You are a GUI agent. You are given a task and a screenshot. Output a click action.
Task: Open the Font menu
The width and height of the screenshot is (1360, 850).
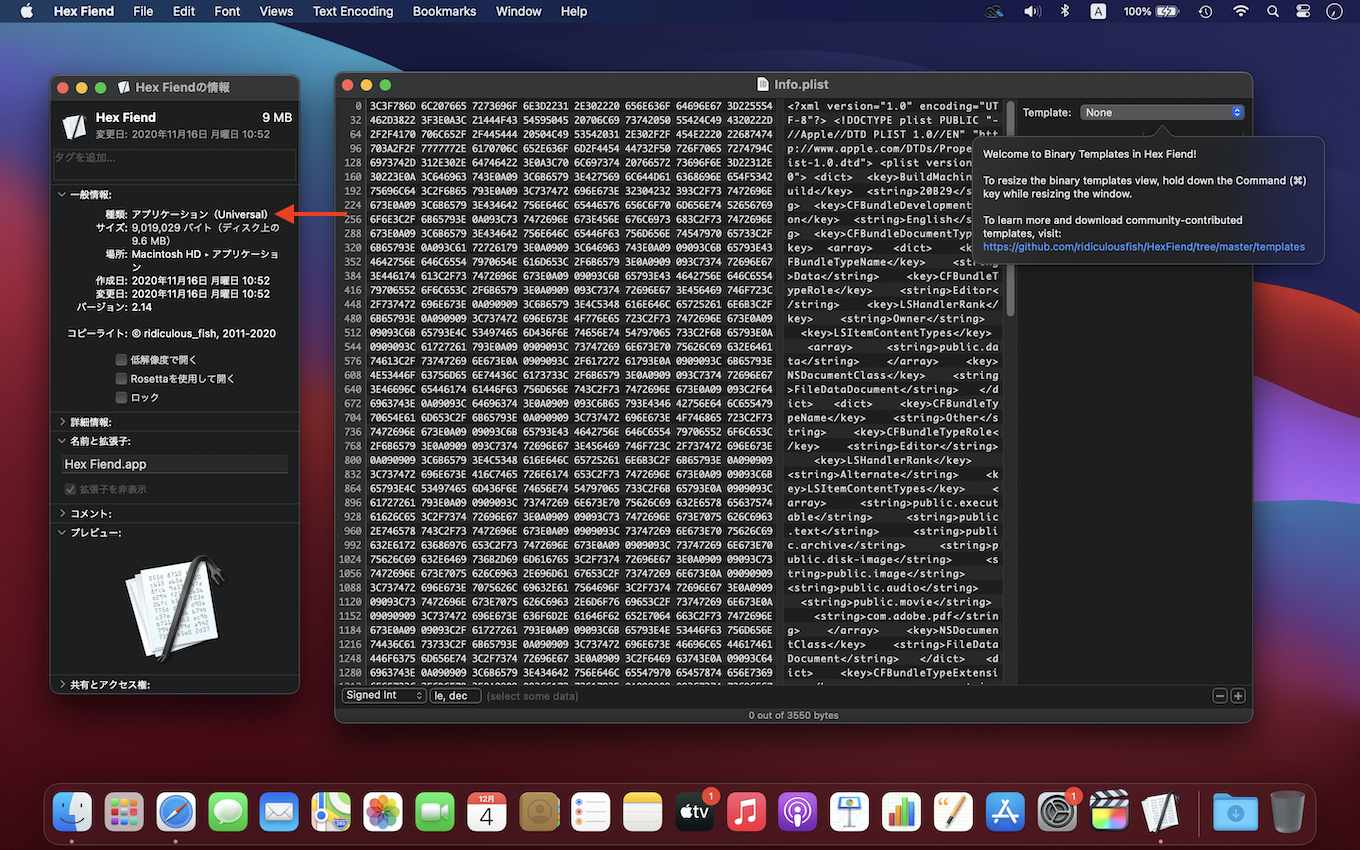[227, 11]
